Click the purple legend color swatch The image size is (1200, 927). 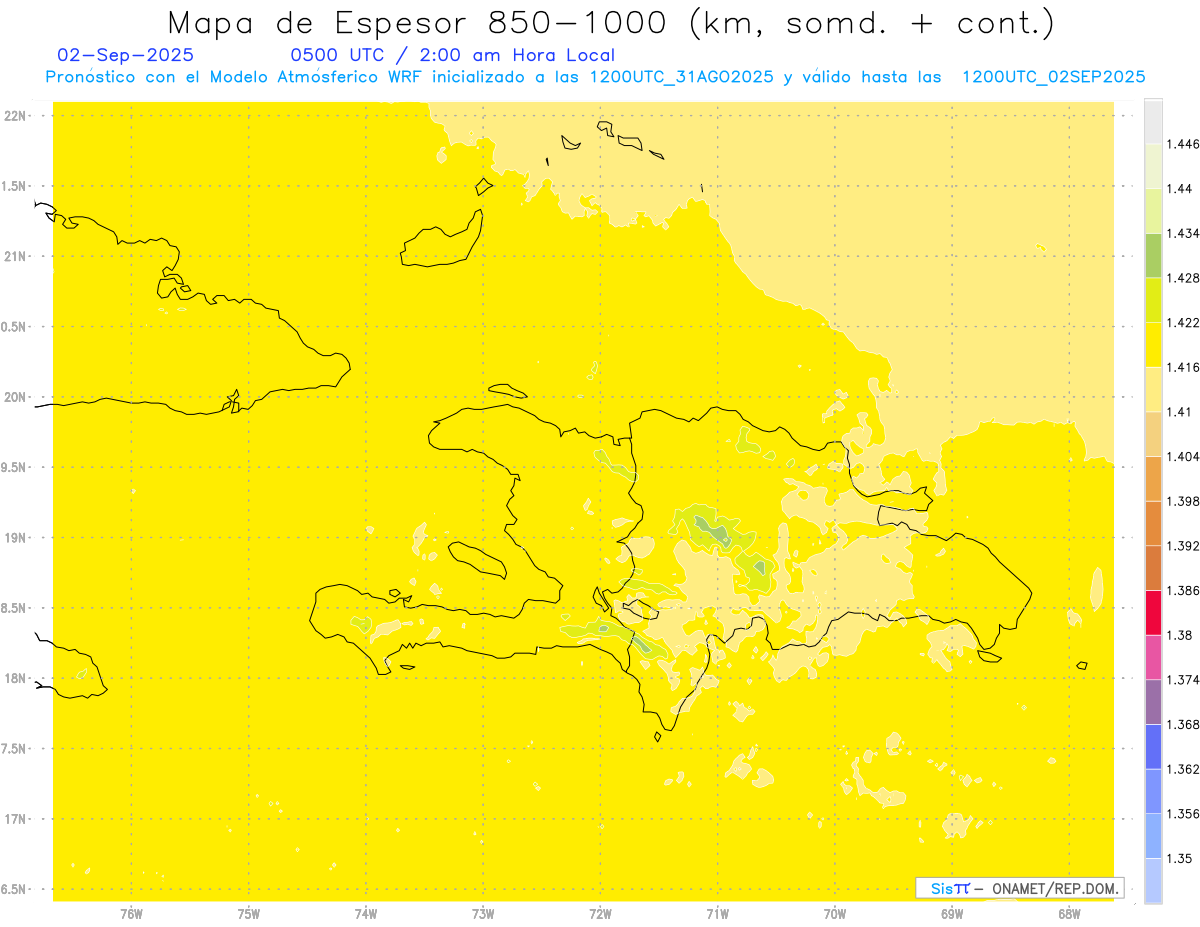click(1153, 702)
